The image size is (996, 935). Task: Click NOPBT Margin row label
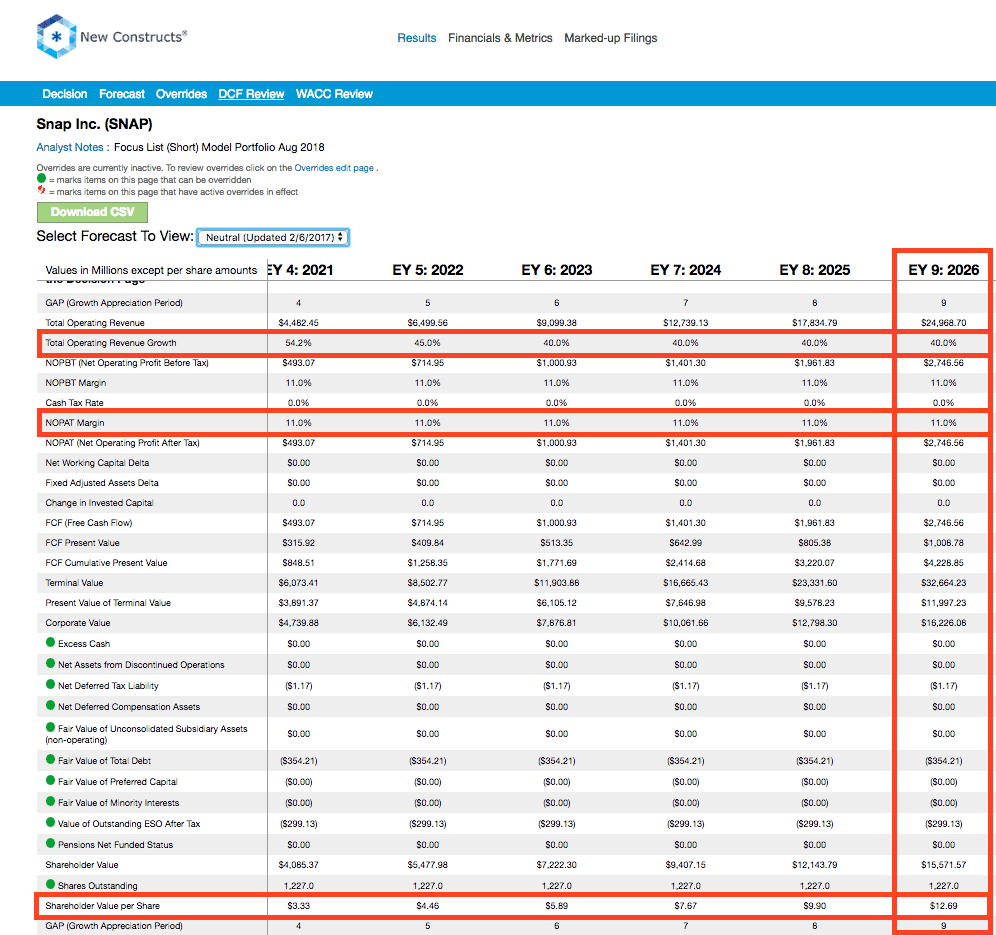(76, 383)
